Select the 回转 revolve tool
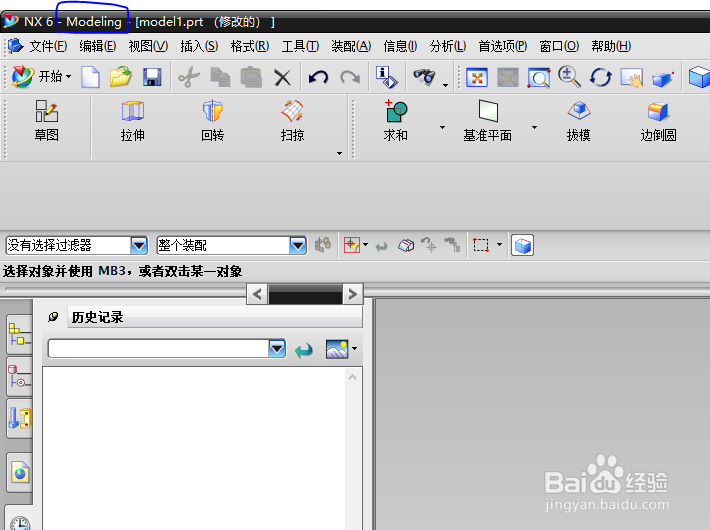This screenshot has width=710, height=530. click(212, 121)
